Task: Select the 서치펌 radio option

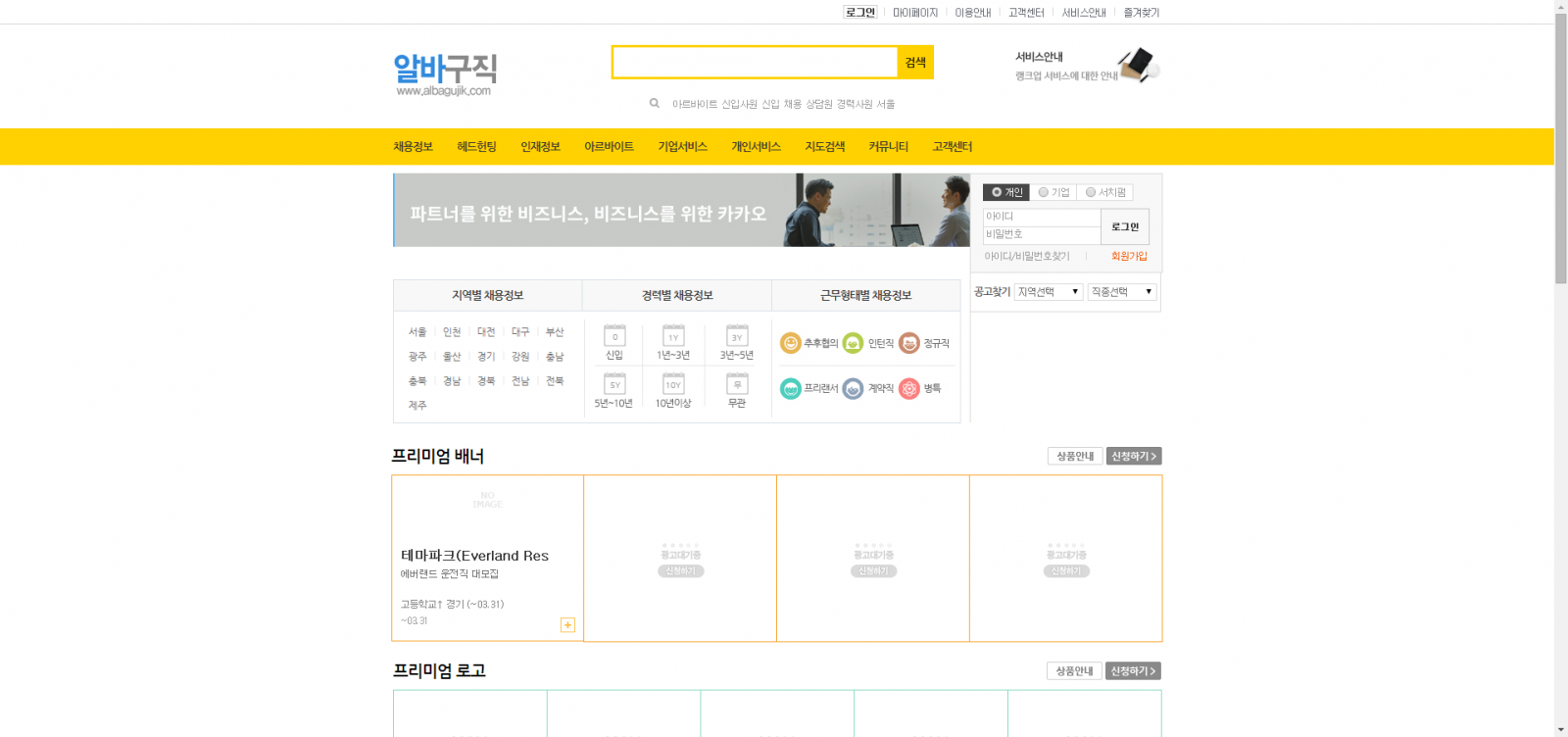Action: [x=1091, y=193]
